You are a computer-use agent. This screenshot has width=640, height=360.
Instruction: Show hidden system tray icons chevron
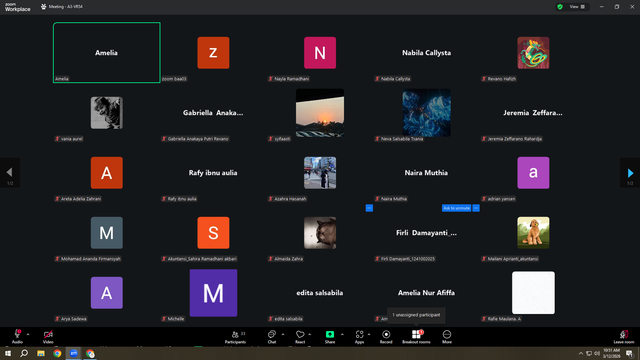pos(581,353)
